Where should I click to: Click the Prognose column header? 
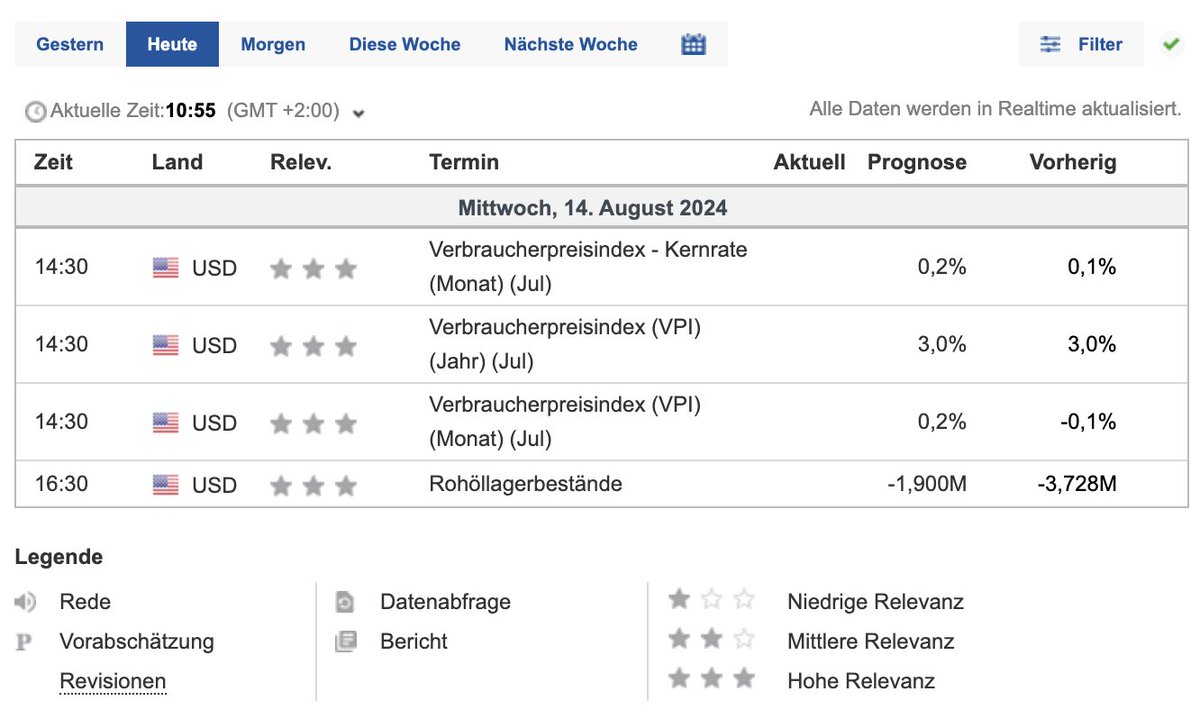(917, 162)
